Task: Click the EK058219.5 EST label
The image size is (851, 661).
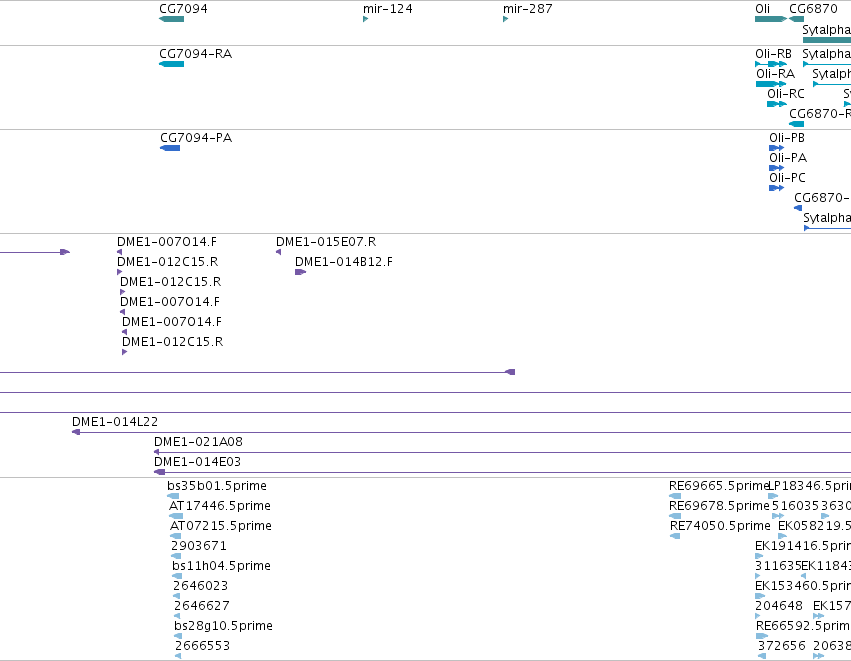Action: tap(814, 526)
